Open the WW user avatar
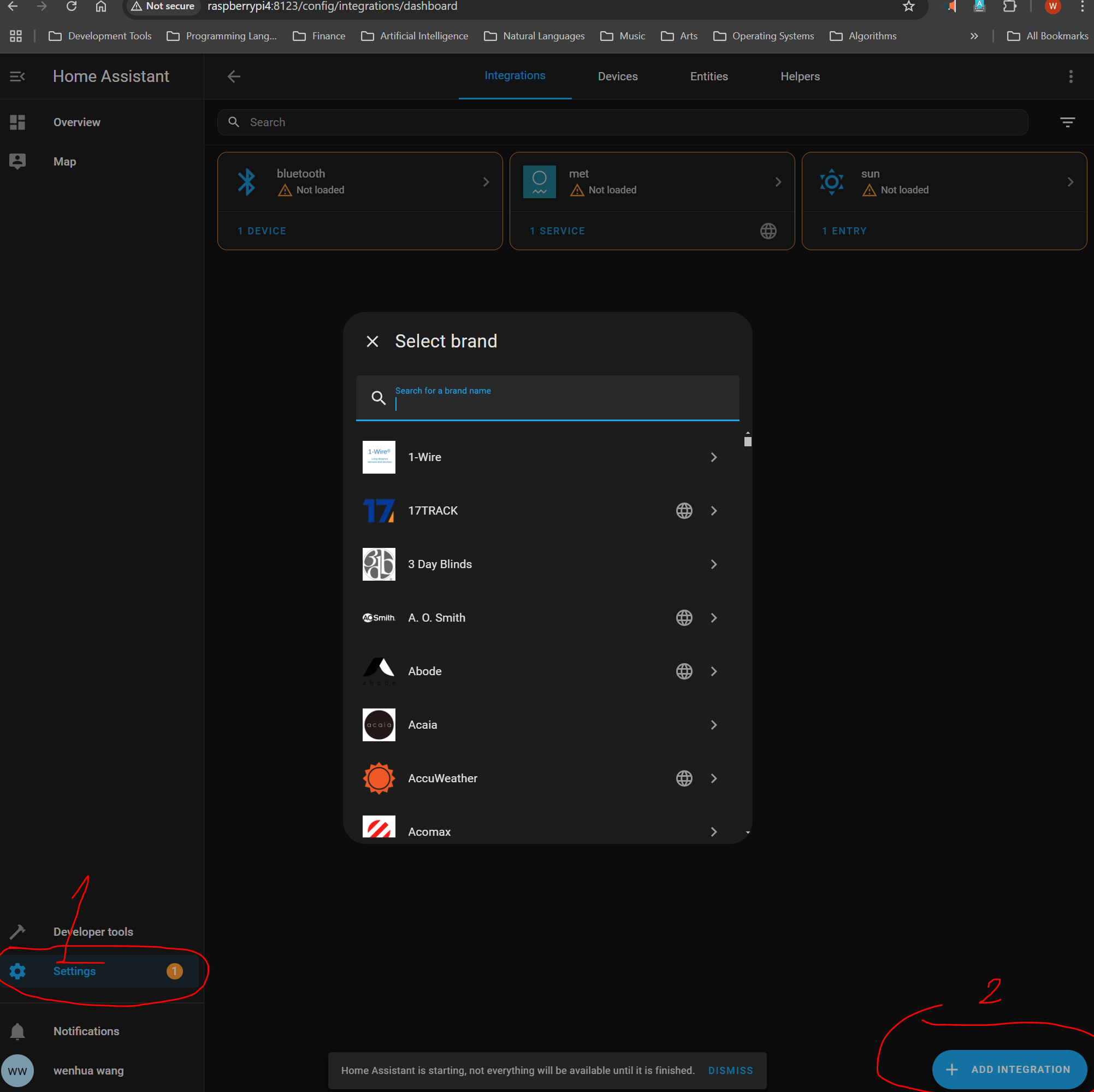The width and height of the screenshot is (1094, 1092). pyautogui.click(x=17, y=1071)
